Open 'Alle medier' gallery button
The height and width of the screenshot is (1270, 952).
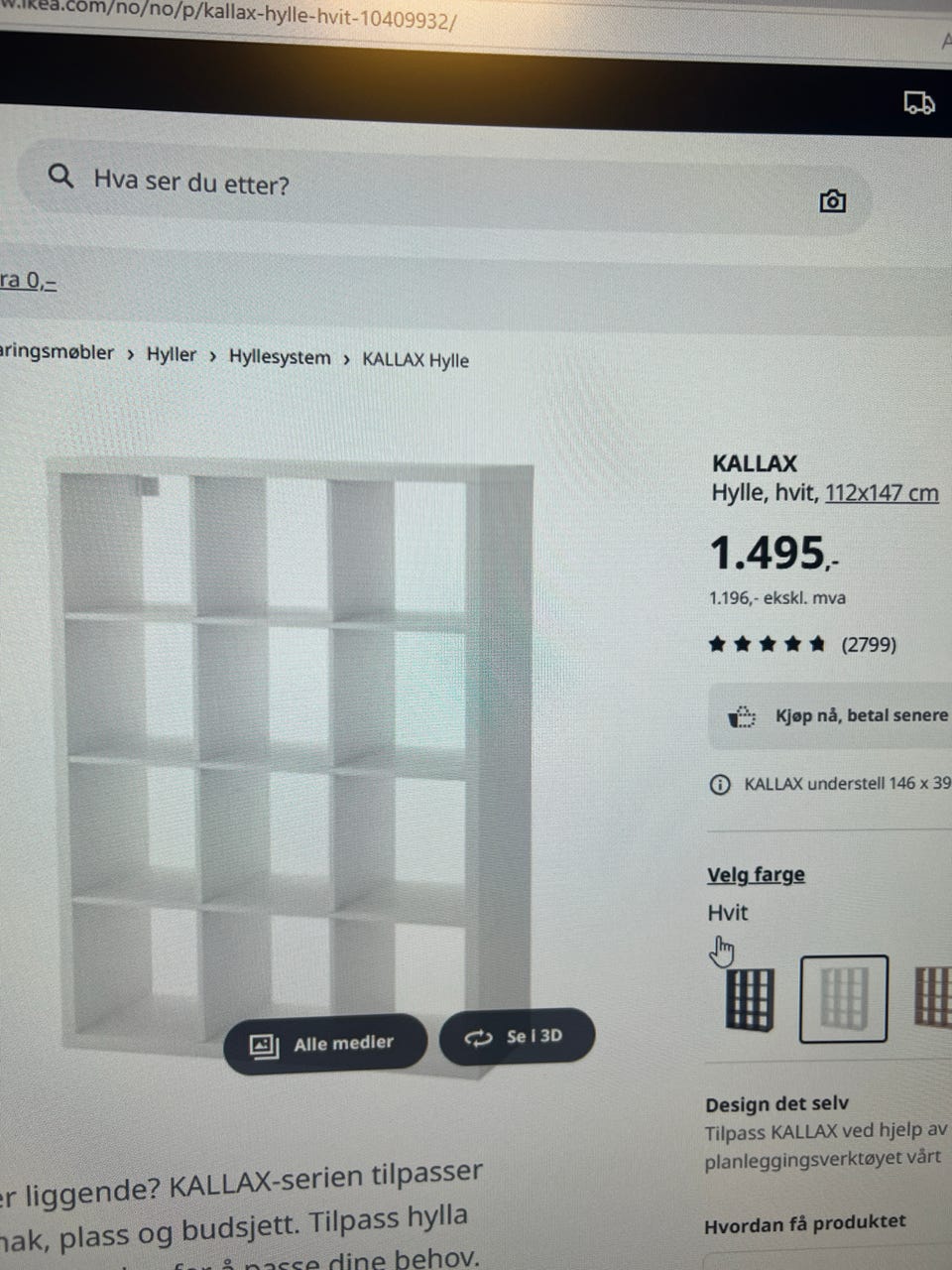coord(324,1044)
